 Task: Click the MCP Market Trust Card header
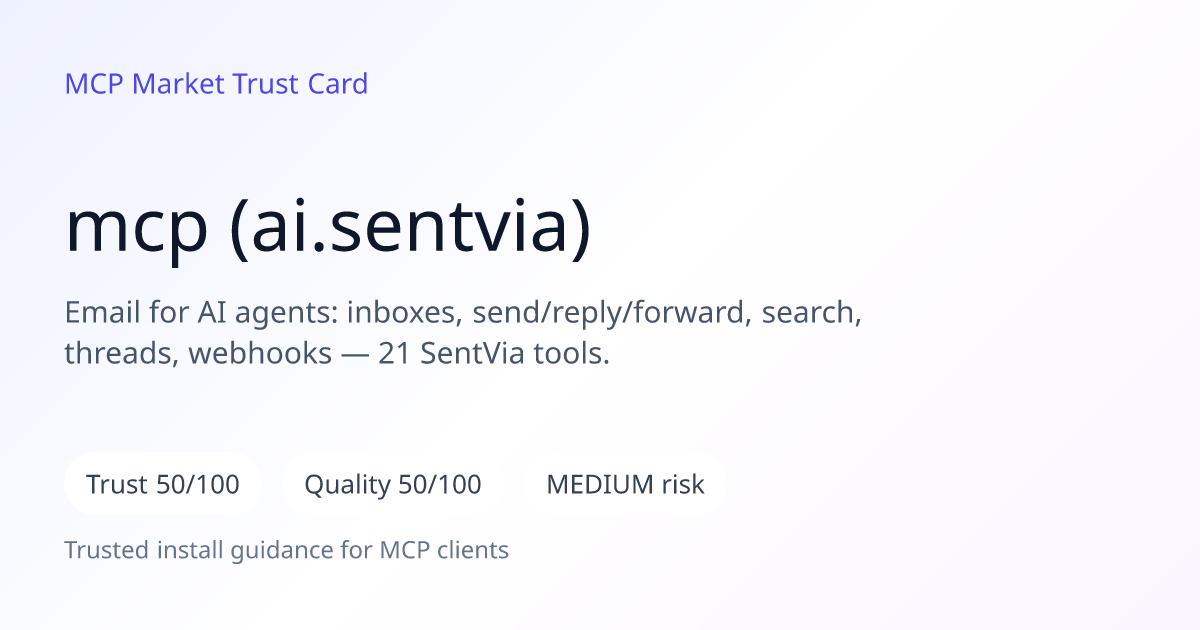point(216,83)
